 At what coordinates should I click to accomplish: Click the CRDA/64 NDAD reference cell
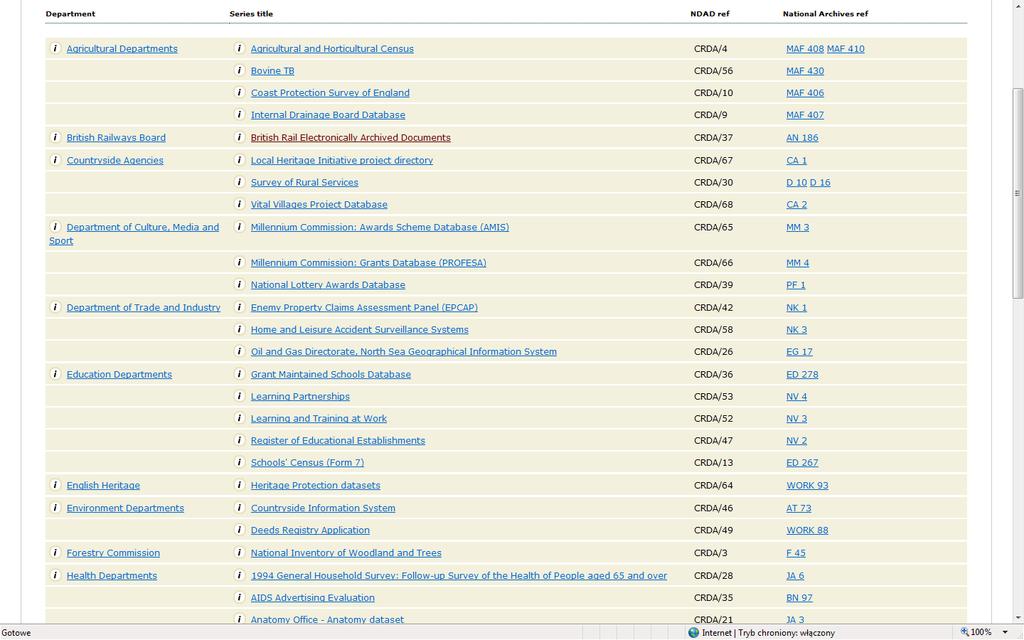(713, 485)
